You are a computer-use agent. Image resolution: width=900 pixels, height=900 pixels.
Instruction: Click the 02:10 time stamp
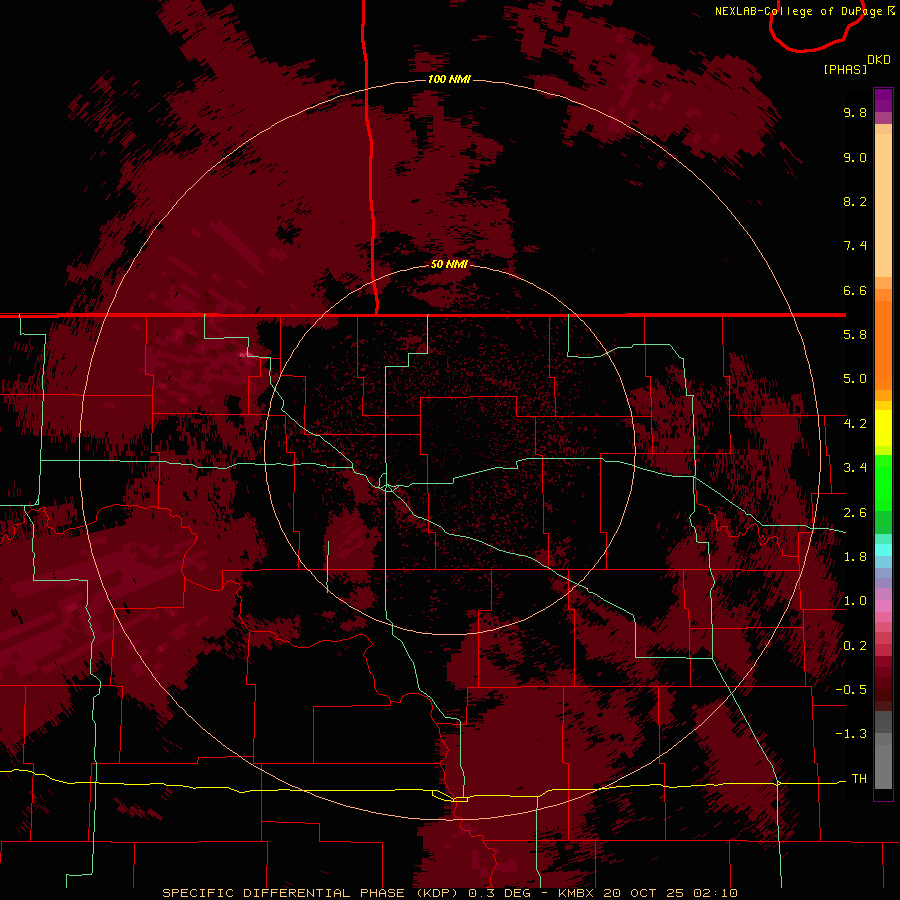(x=715, y=893)
